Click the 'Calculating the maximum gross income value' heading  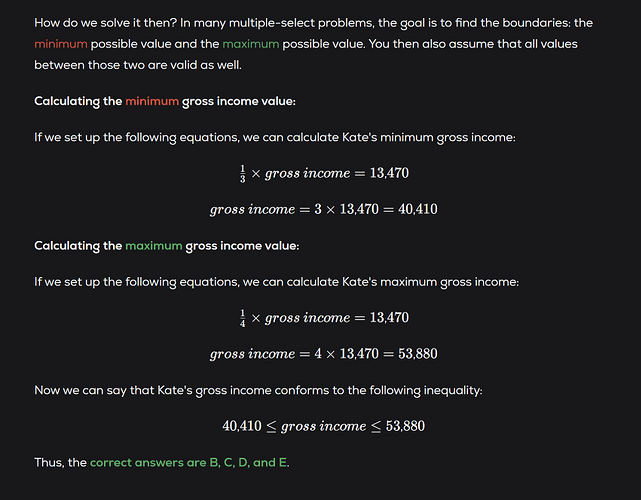167,246
